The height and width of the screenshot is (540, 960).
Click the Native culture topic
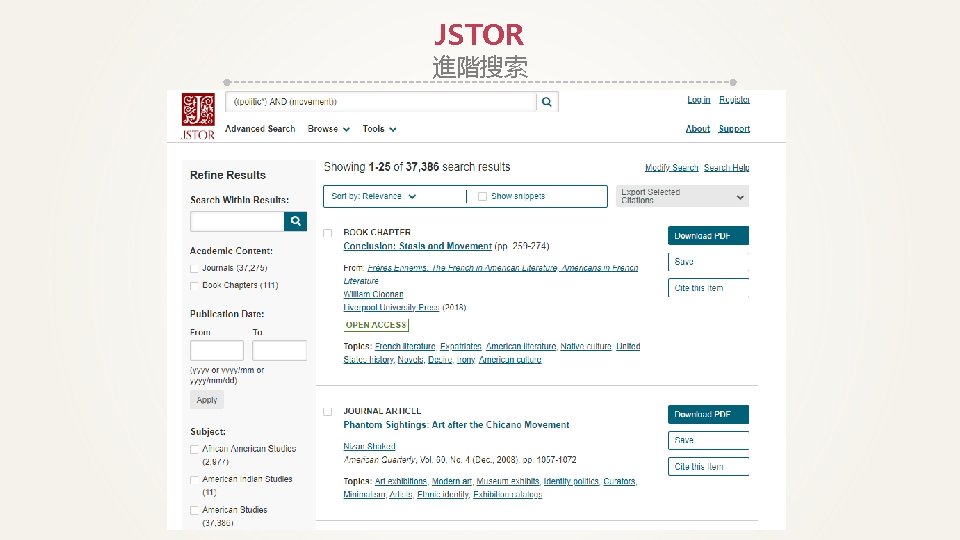point(586,347)
